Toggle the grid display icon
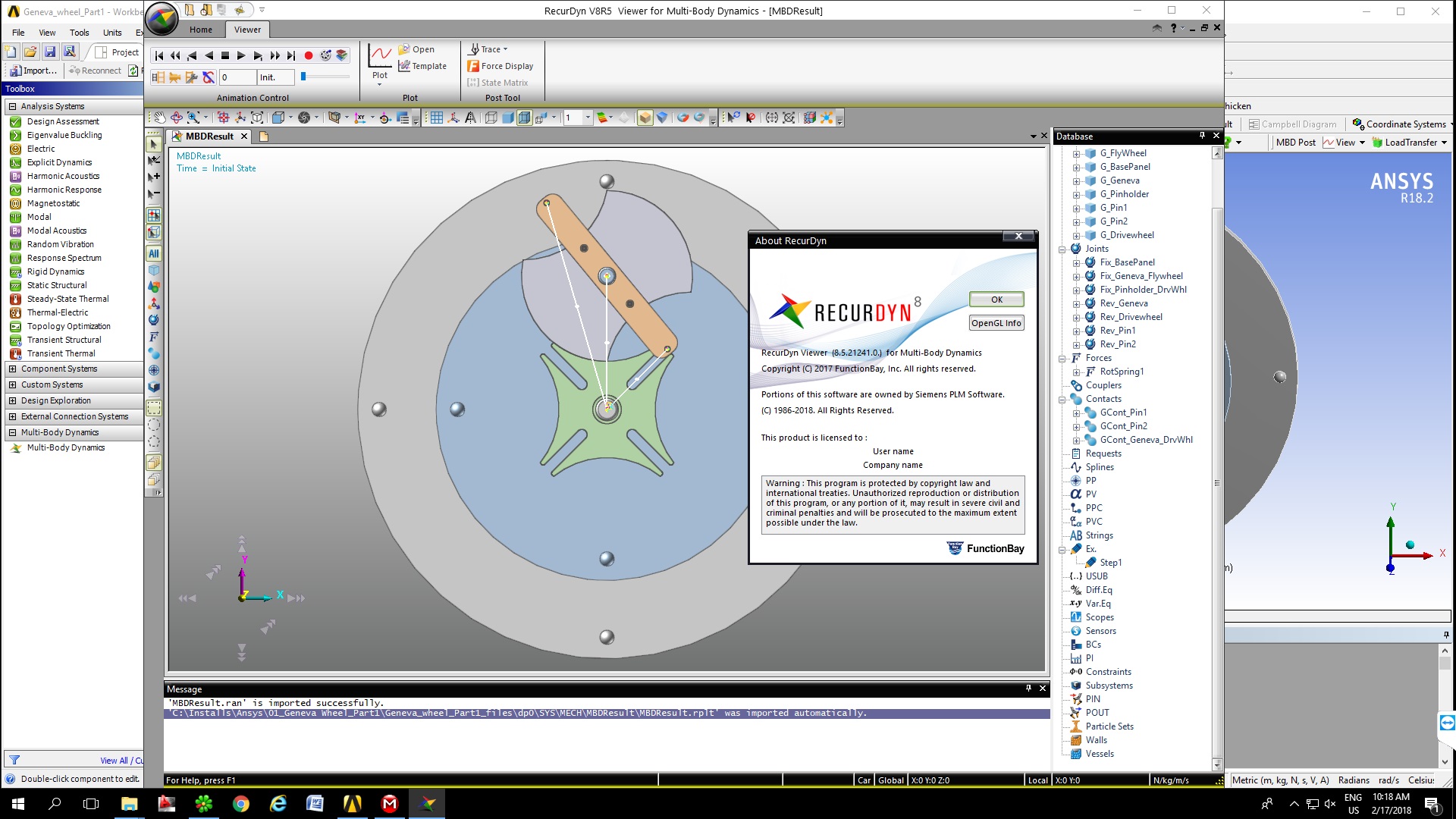The image size is (1456, 819). click(436, 118)
